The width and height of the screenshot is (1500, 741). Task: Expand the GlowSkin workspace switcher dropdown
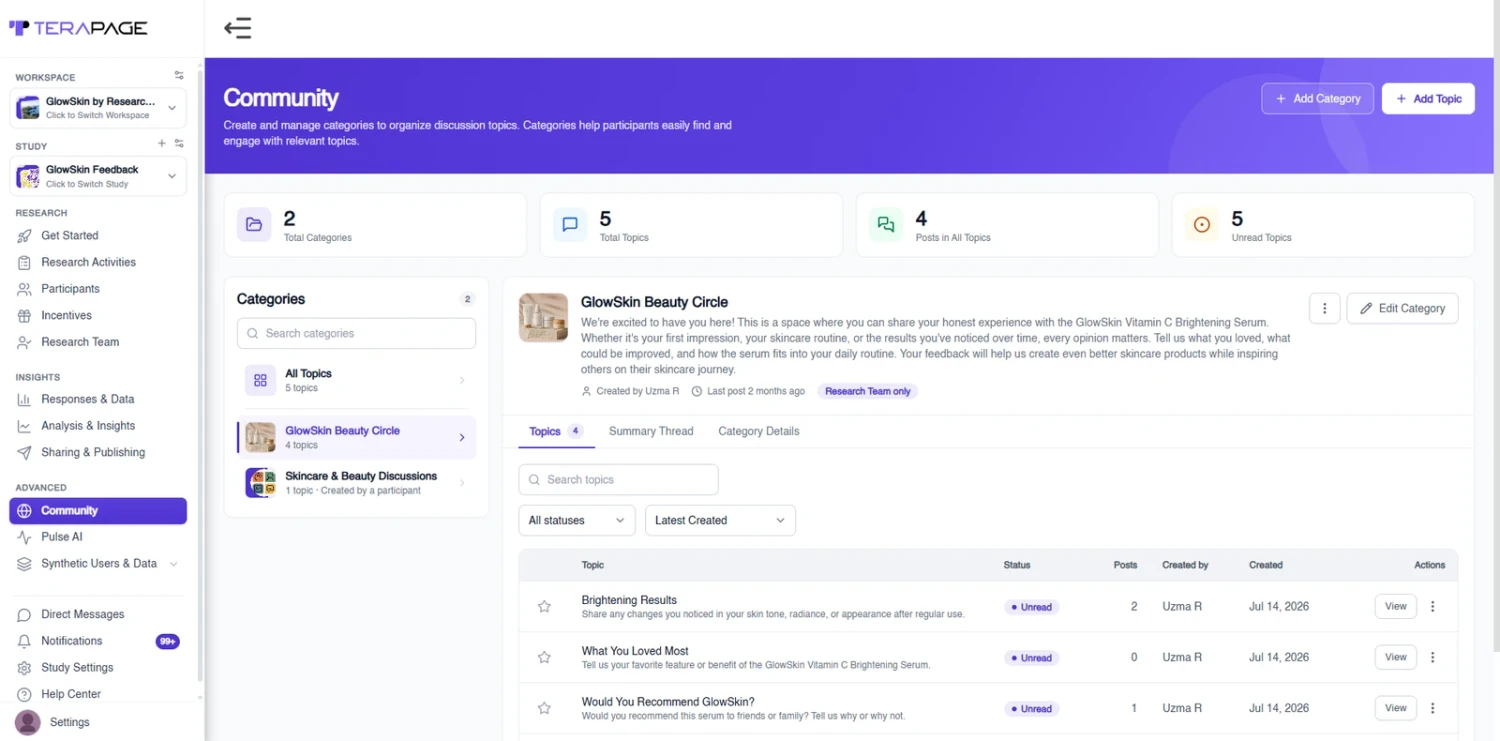(x=98, y=107)
